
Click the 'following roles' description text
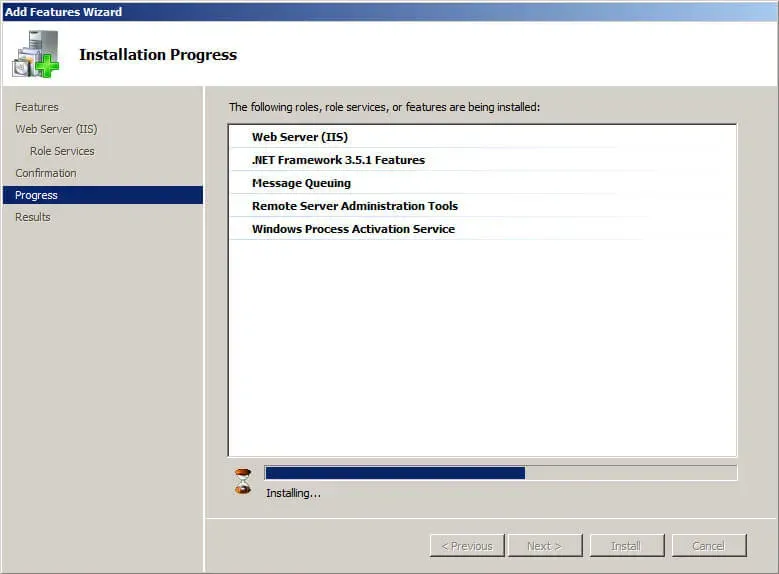coord(384,107)
